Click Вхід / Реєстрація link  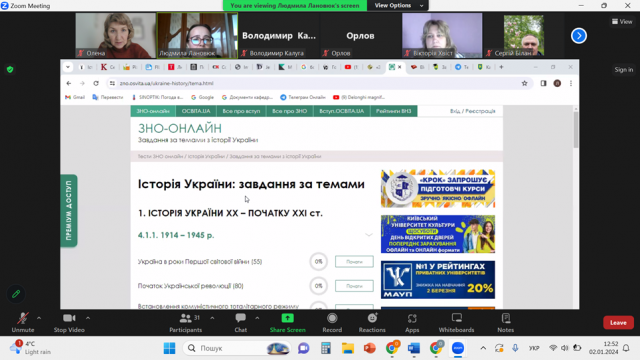(473, 111)
